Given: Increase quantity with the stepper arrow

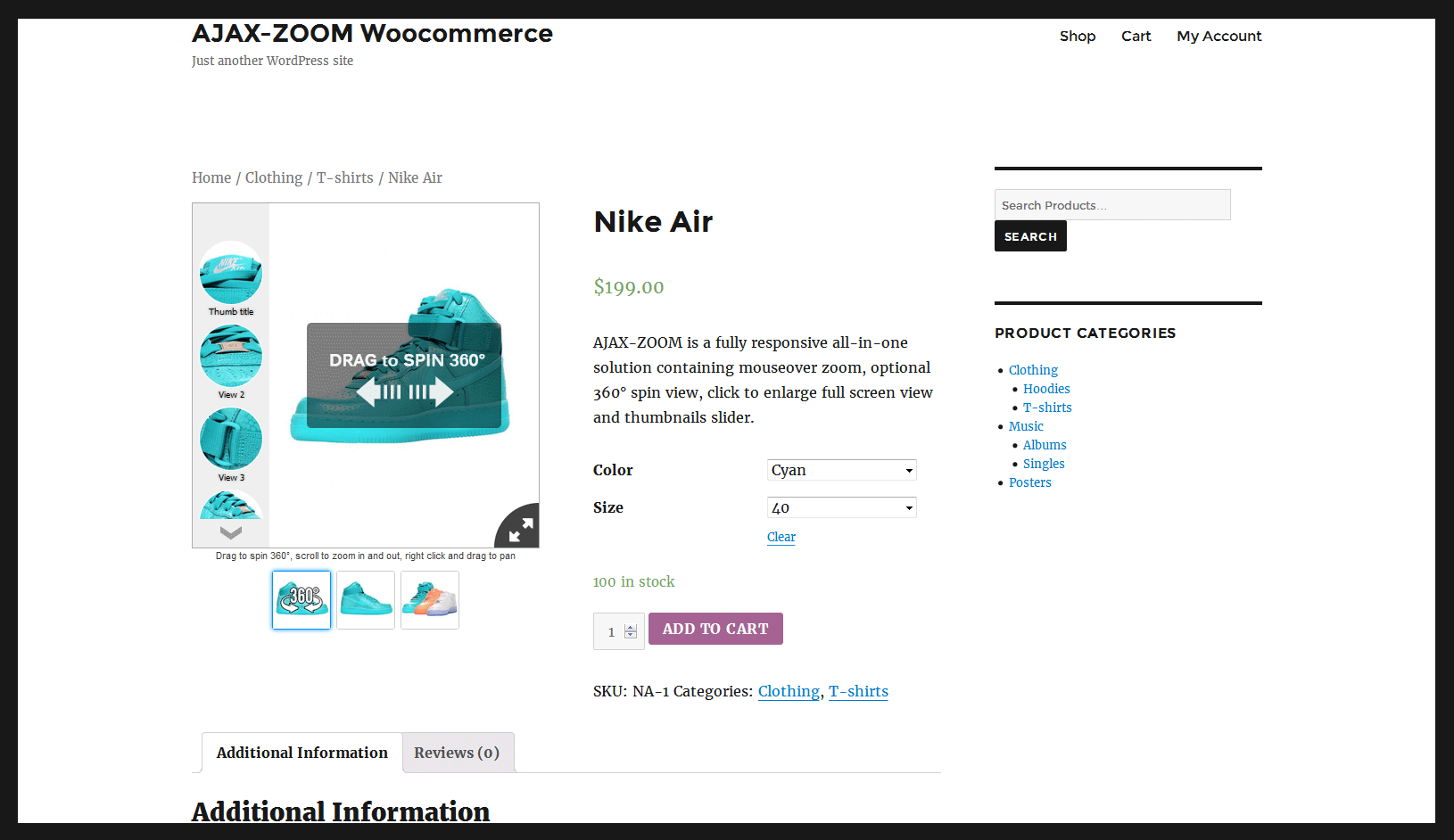Looking at the screenshot, I should pos(631,628).
